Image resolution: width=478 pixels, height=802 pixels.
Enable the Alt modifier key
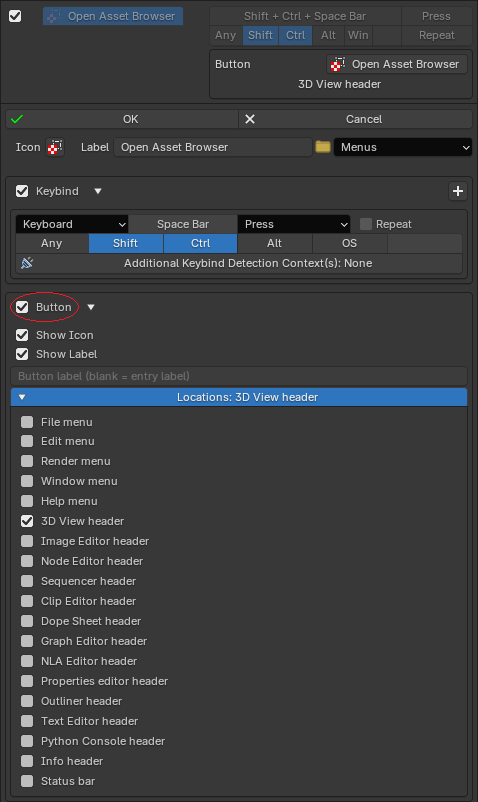[x=275, y=243]
